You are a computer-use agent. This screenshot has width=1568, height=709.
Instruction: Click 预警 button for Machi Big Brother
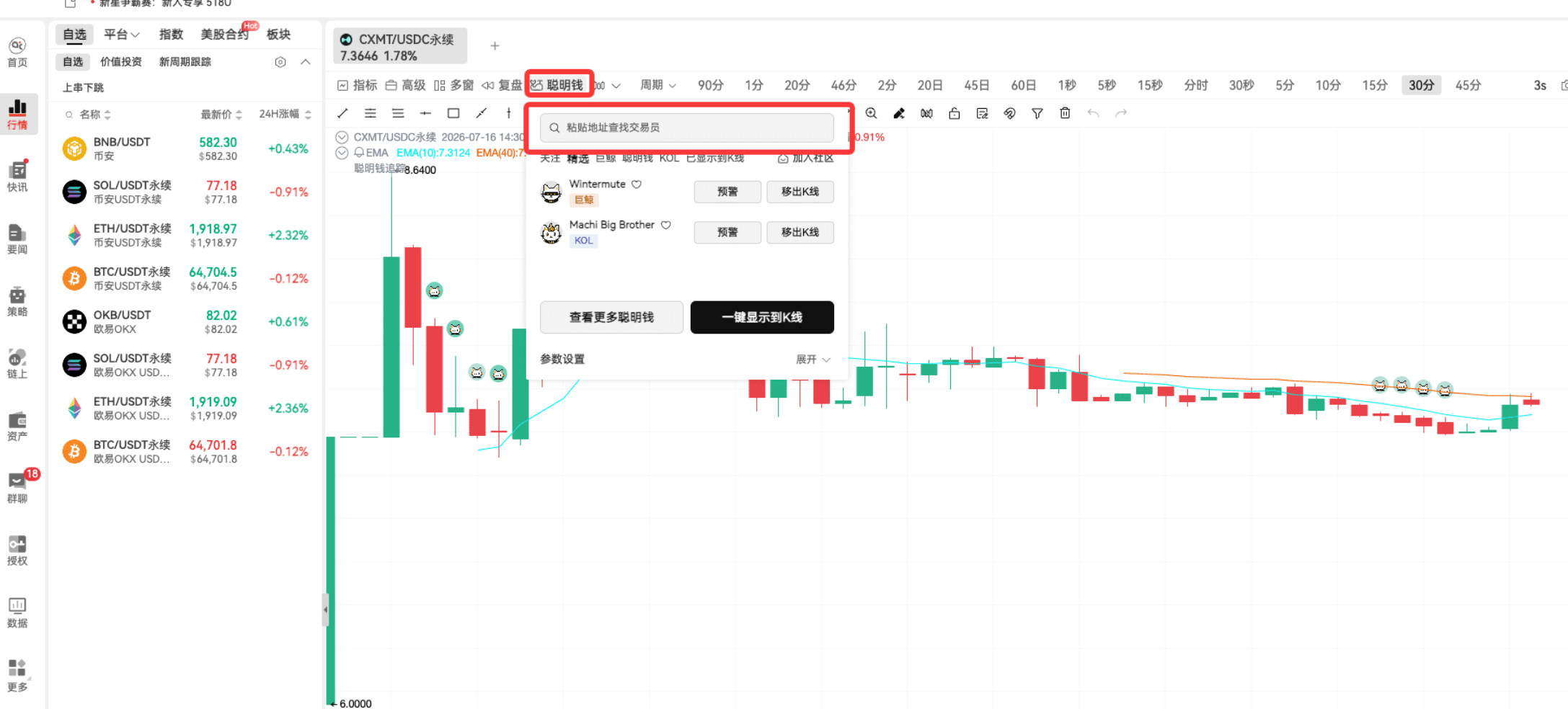click(x=727, y=232)
